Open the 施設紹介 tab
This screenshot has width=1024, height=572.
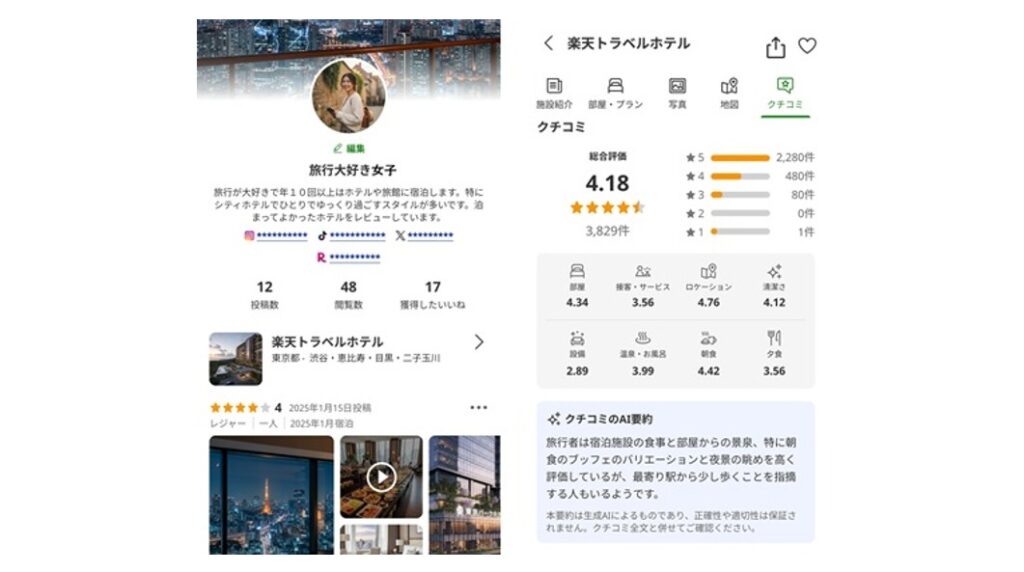click(x=554, y=93)
